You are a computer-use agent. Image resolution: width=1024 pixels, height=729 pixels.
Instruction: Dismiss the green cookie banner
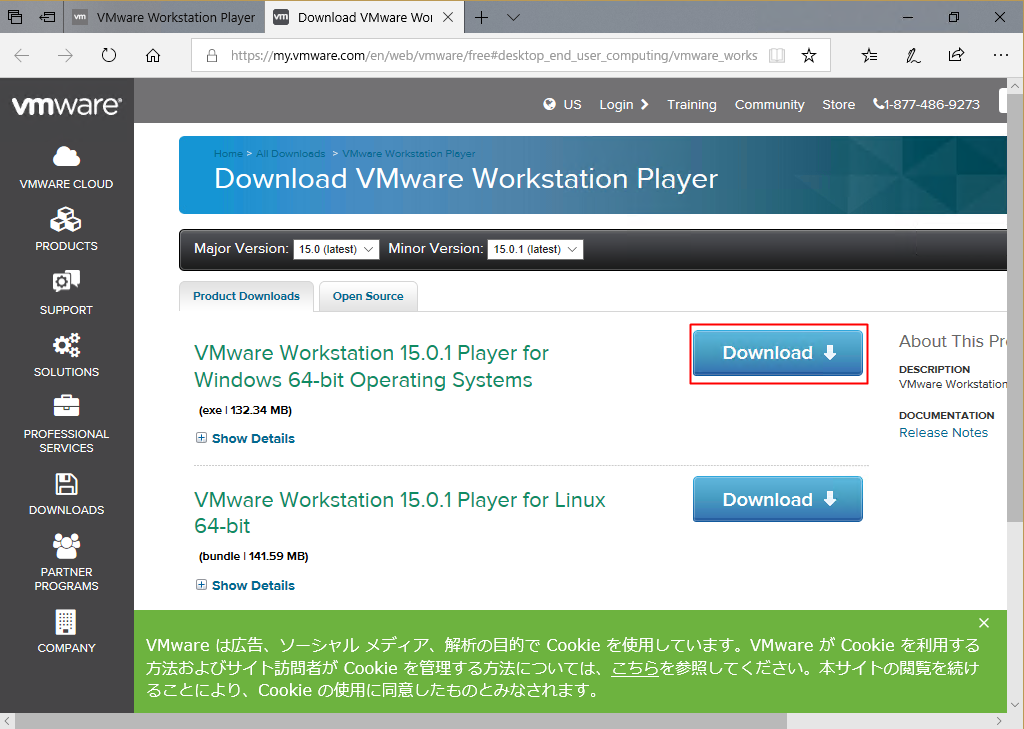tap(984, 623)
